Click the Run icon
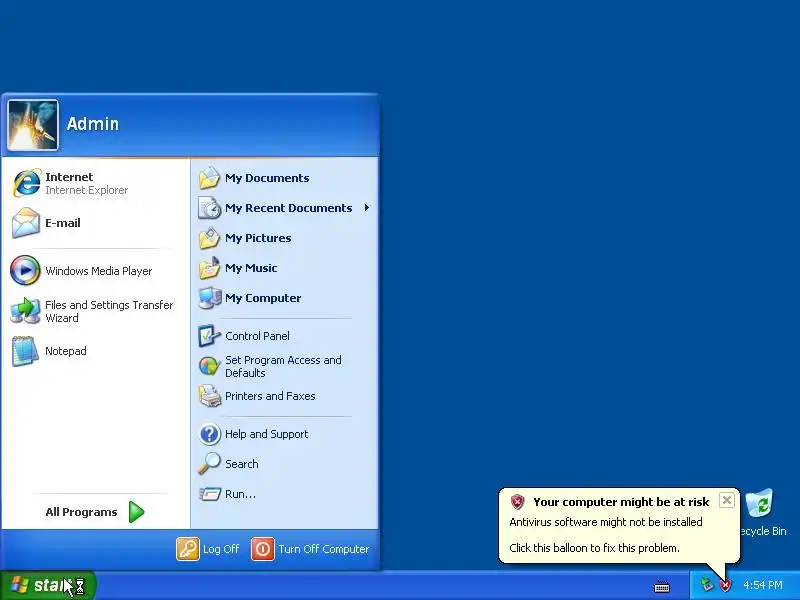The image size is (800, 600). coord(209,494)
